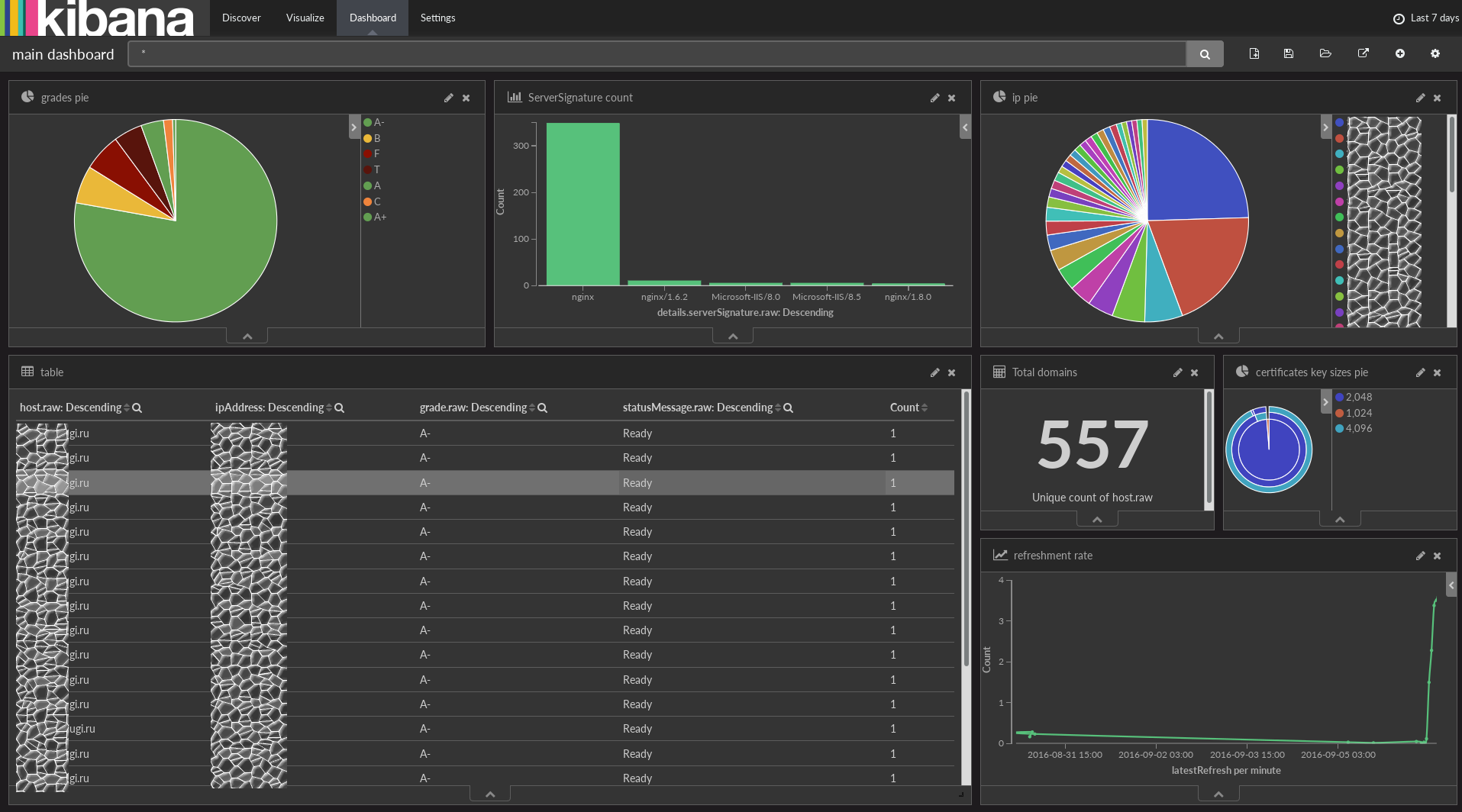Edit the Total domains panel
1462x812 pixels.
(x=1178, y=372)
